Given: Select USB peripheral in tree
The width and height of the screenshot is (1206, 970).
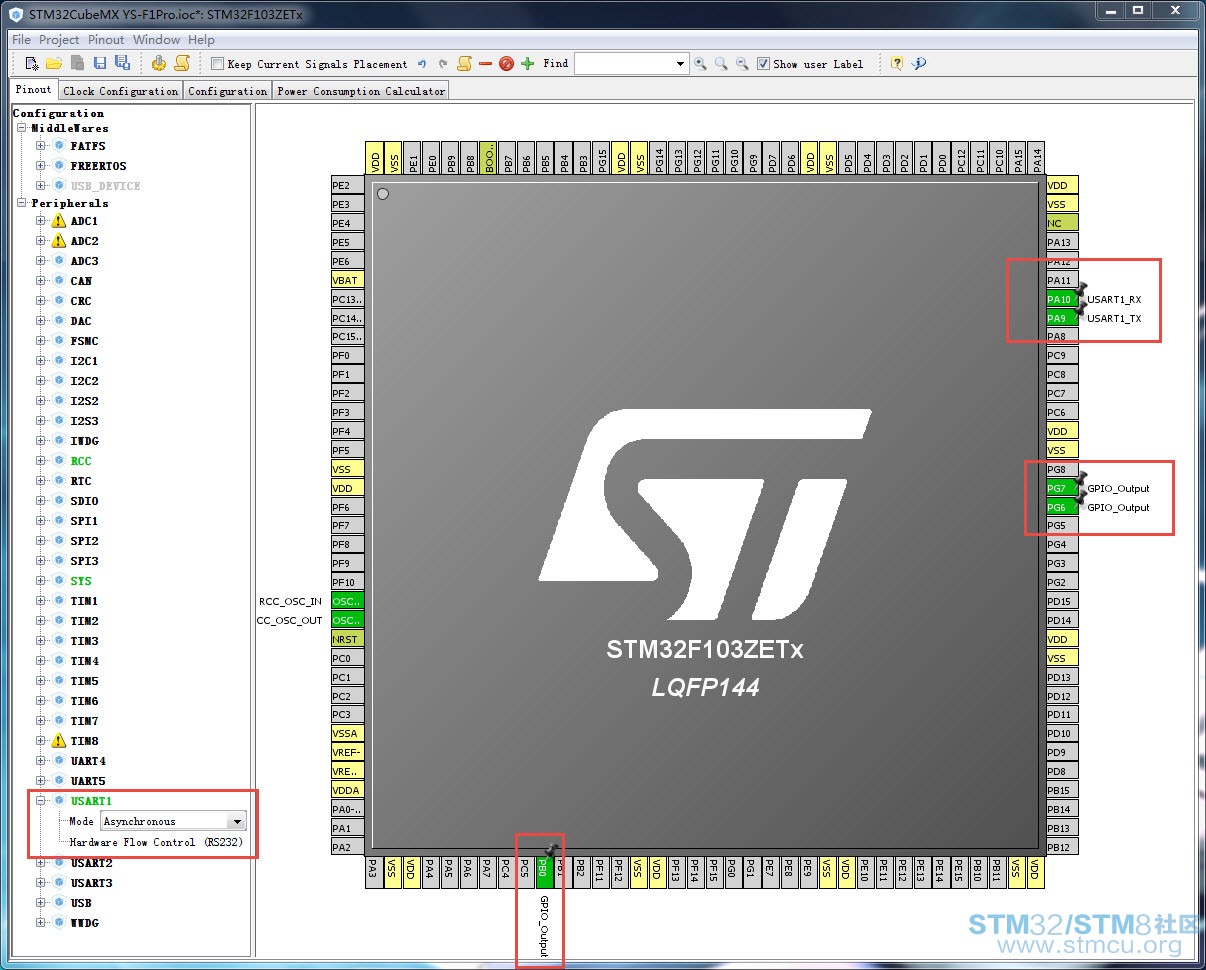Looking at the screenshot, I should click(81, 903).
